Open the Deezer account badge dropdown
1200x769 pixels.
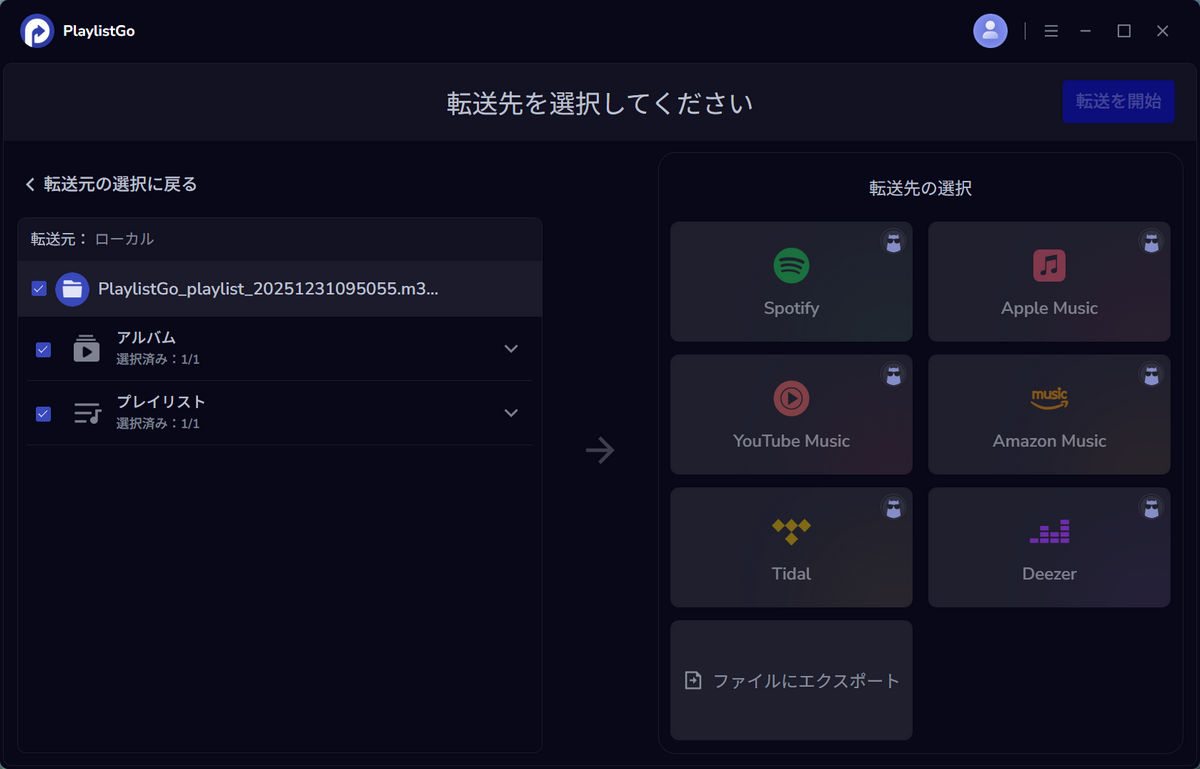point(1151,508)
